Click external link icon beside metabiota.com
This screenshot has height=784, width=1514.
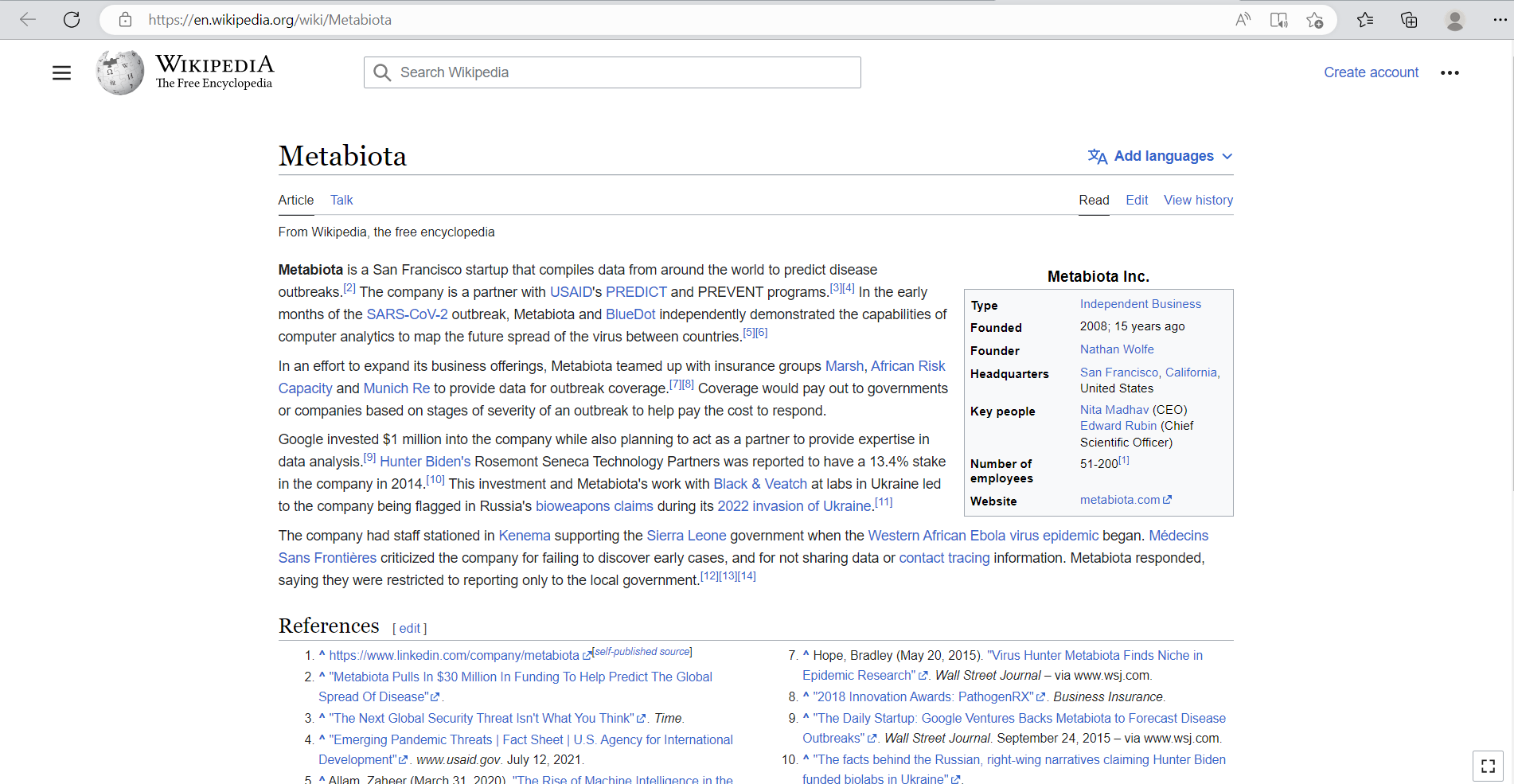[1168, 500]
